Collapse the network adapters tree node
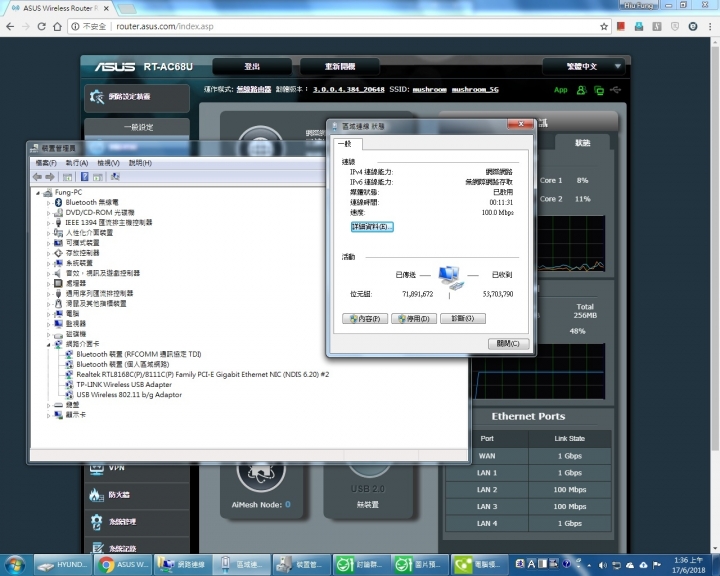This screenshot has width=720, height=576. pos(49,344)
